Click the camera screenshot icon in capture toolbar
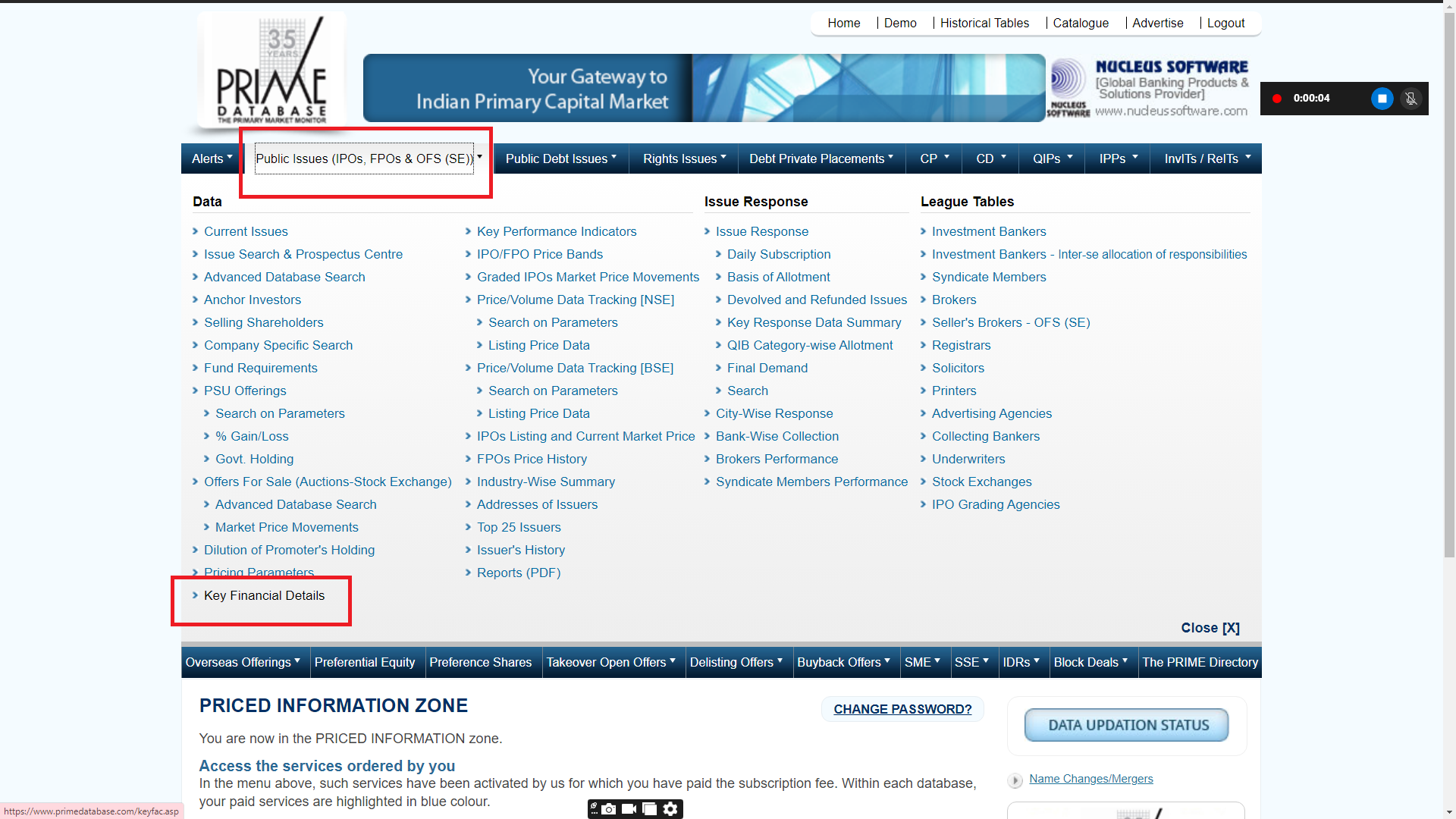The image size is (1456, 819). pyautogui.click(x=609, y=809)
